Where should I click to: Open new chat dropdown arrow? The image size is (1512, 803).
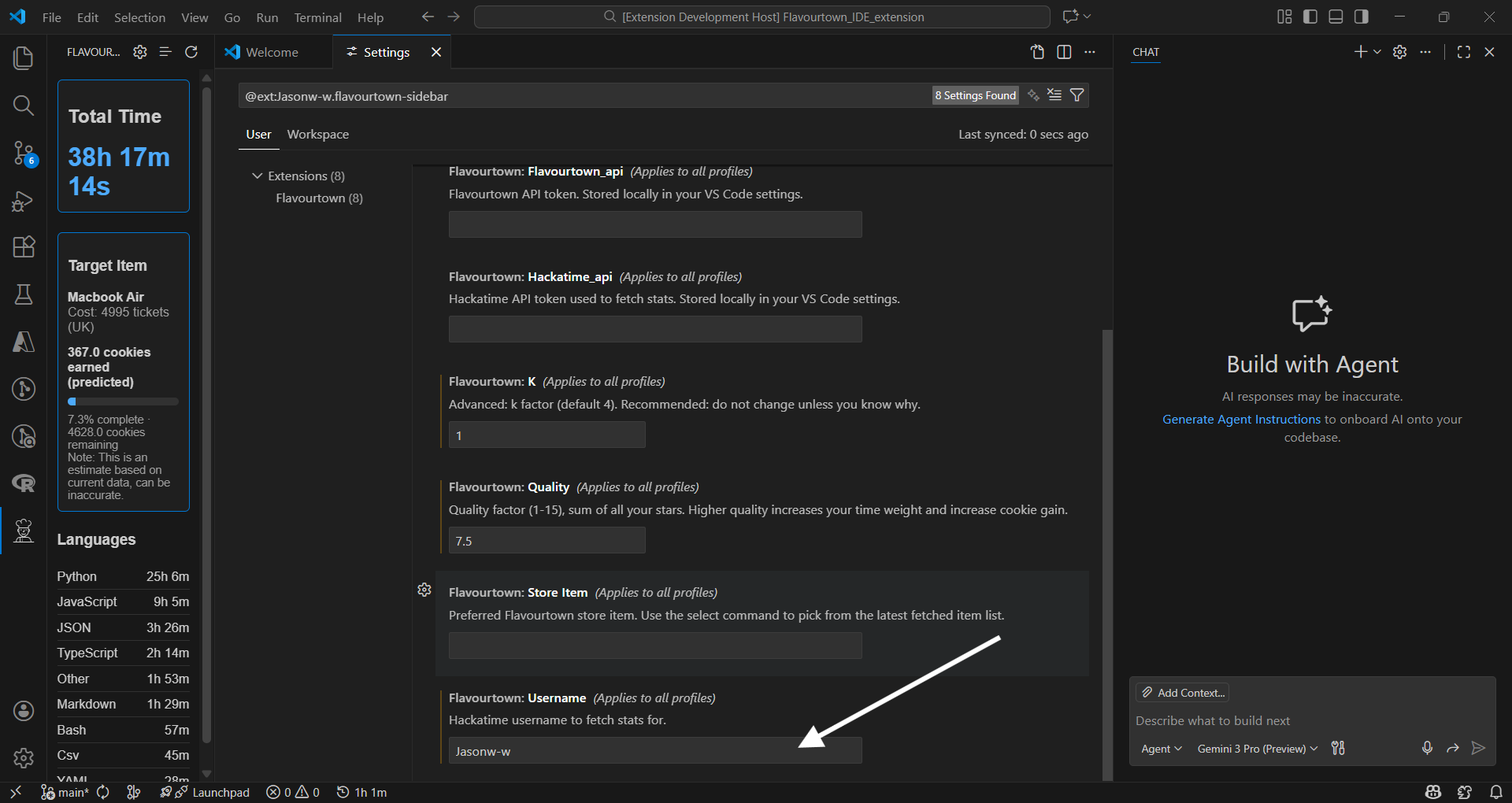click(x=1377, y=52)
